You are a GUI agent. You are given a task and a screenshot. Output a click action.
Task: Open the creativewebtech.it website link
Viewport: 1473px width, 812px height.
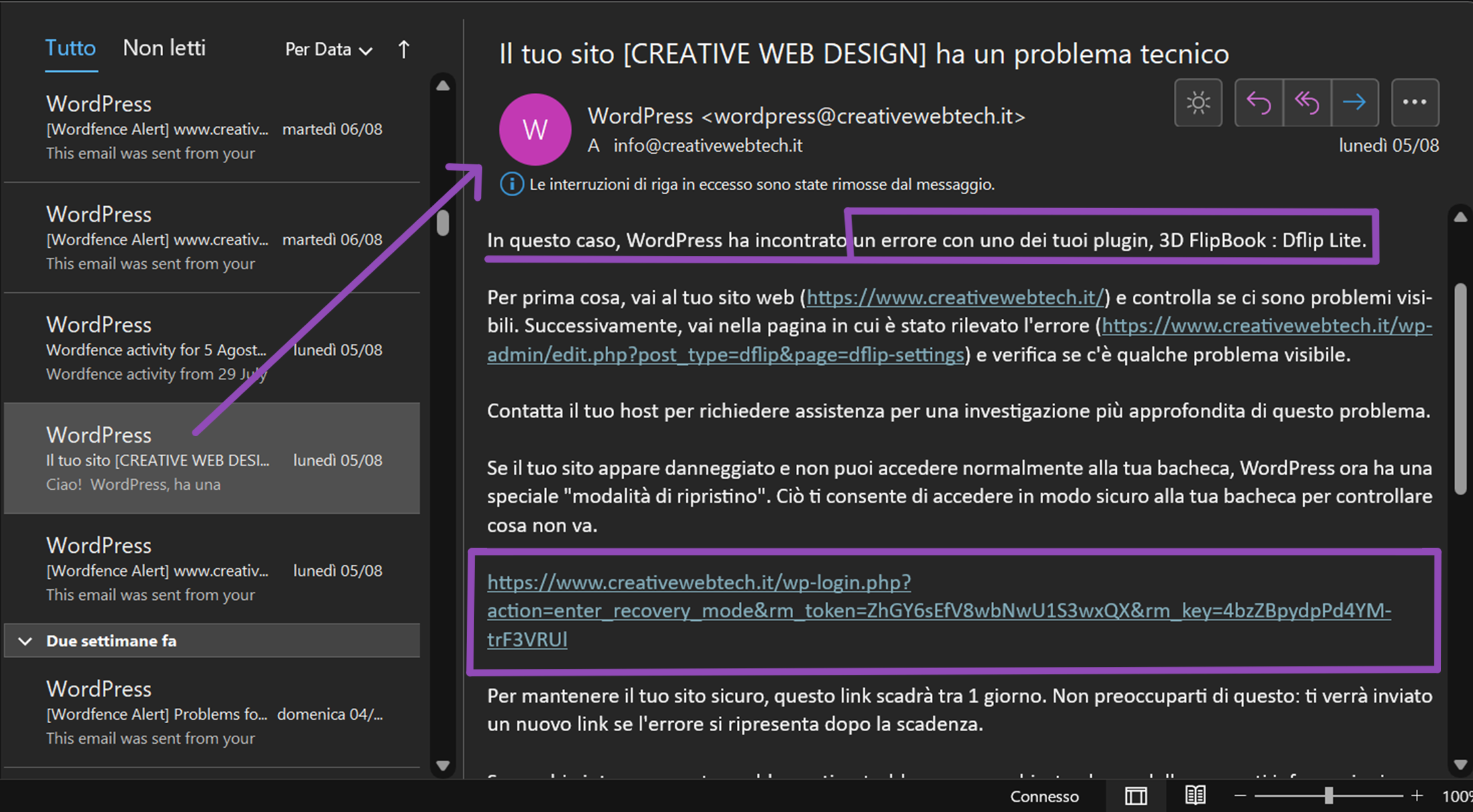click(x=955, y=298)
